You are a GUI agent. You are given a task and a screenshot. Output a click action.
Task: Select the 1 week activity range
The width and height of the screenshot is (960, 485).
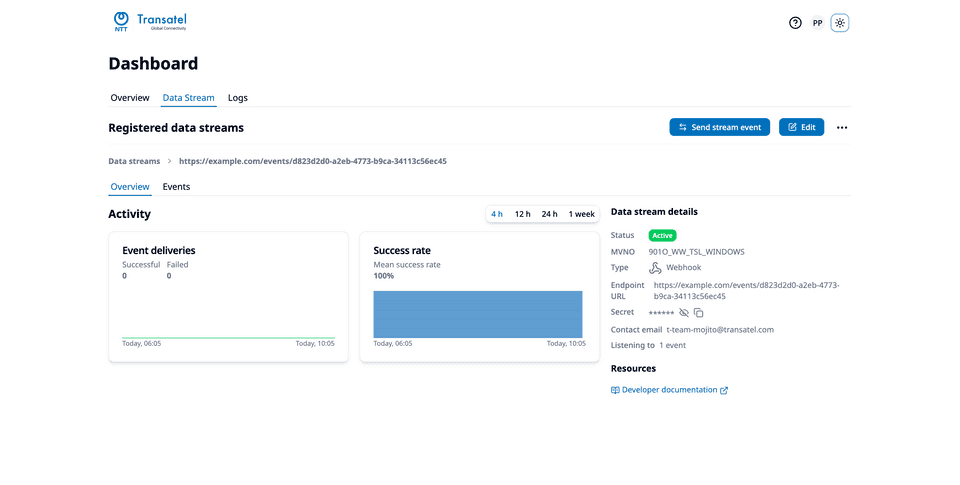(x=581, y=214)
